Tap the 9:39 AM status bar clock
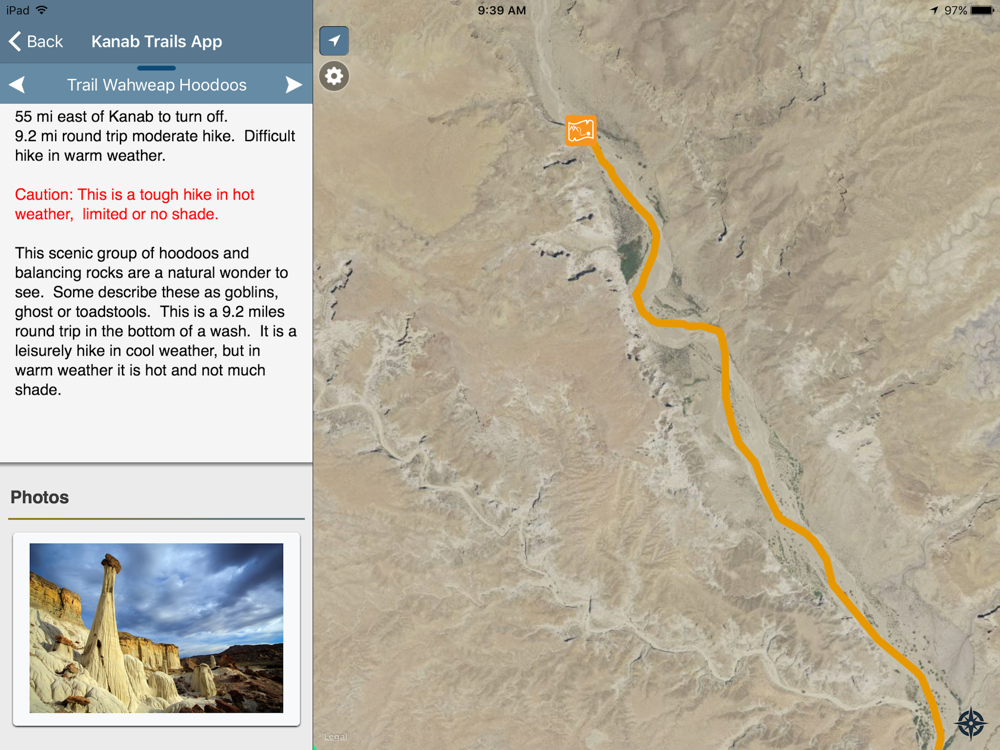This screenshot has height=750, width=1000. tap(501, 10)
